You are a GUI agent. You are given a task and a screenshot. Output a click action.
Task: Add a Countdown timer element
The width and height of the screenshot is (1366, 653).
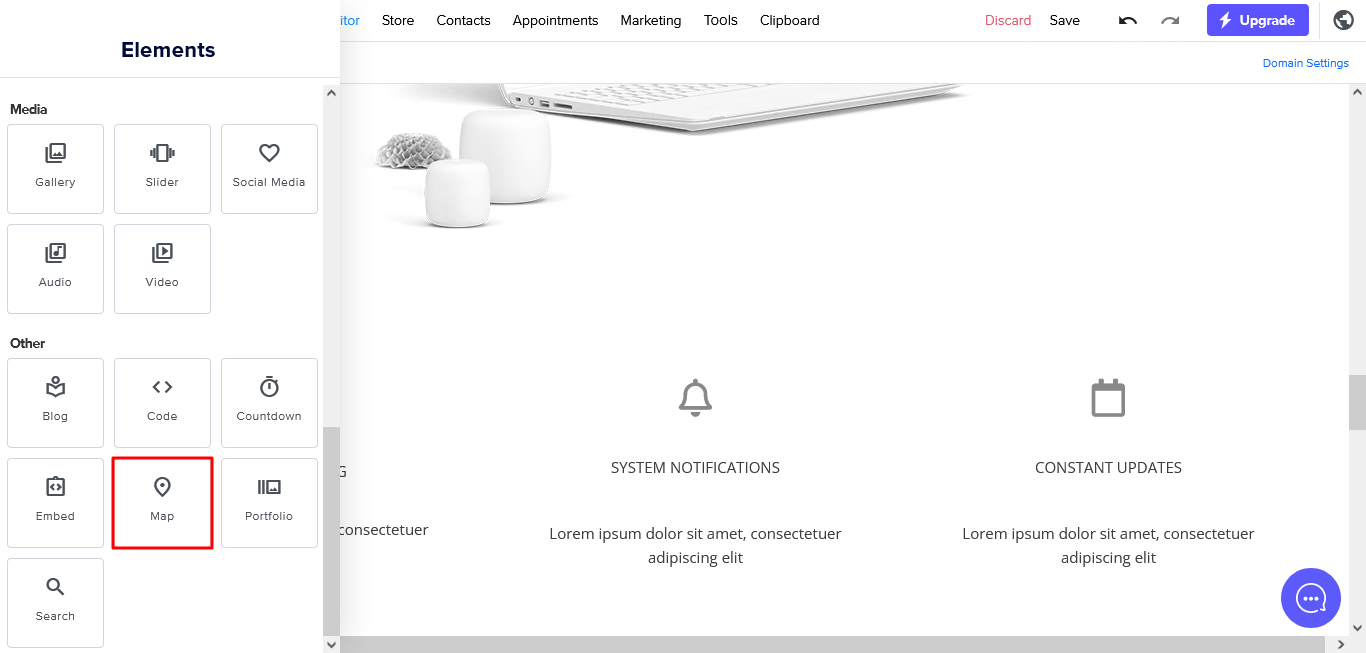coord(269,403)
